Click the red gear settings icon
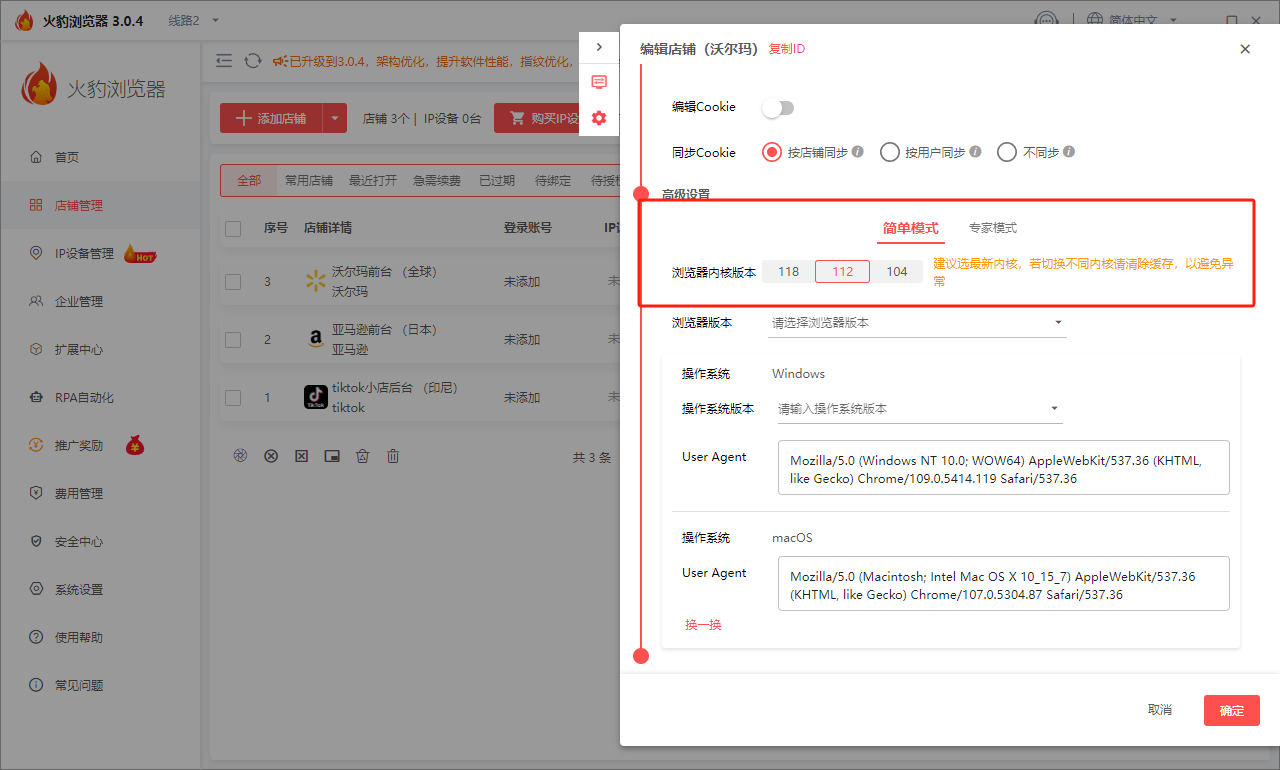Image resolution: width=1280 pixels, height=770 pixels. click(599, 118)
